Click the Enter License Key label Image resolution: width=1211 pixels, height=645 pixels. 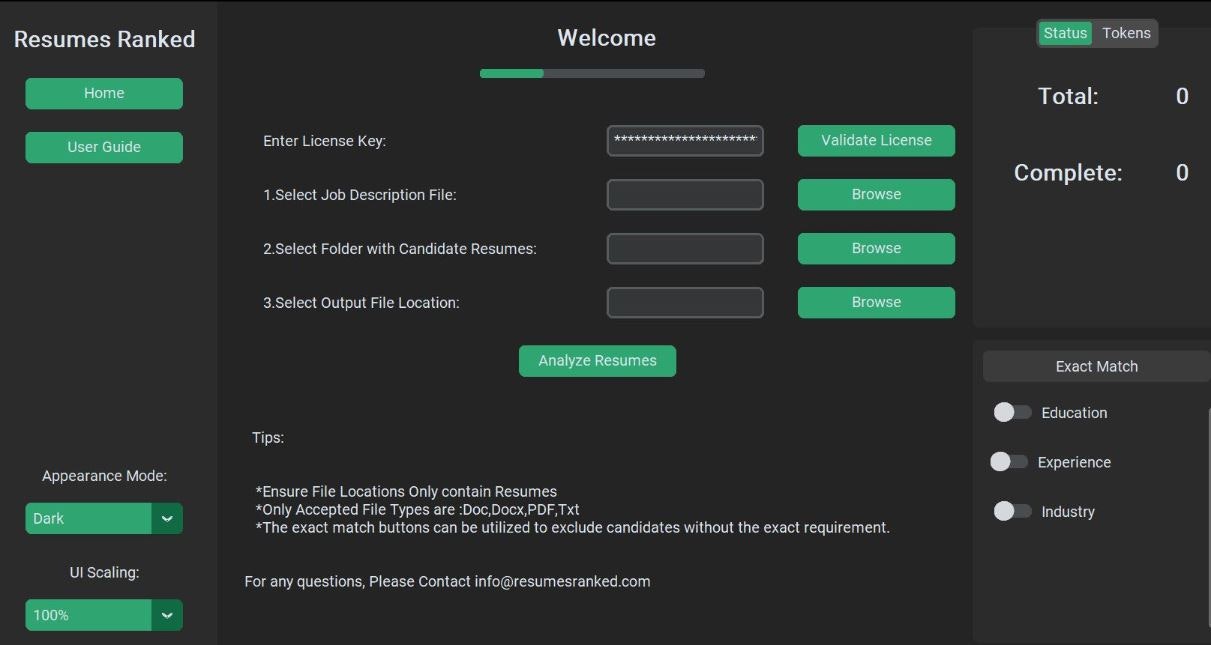324,141
